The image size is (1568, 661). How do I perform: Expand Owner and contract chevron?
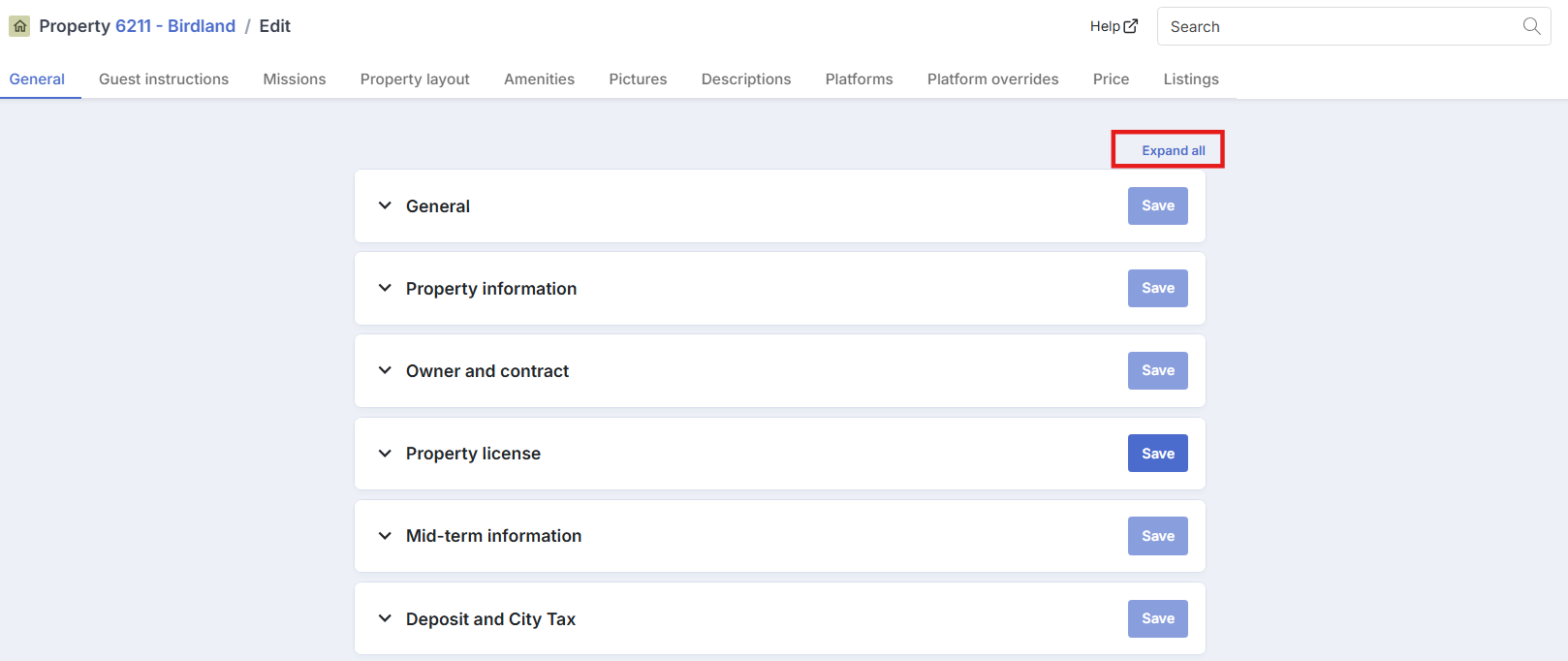click(x=385, y=370)
